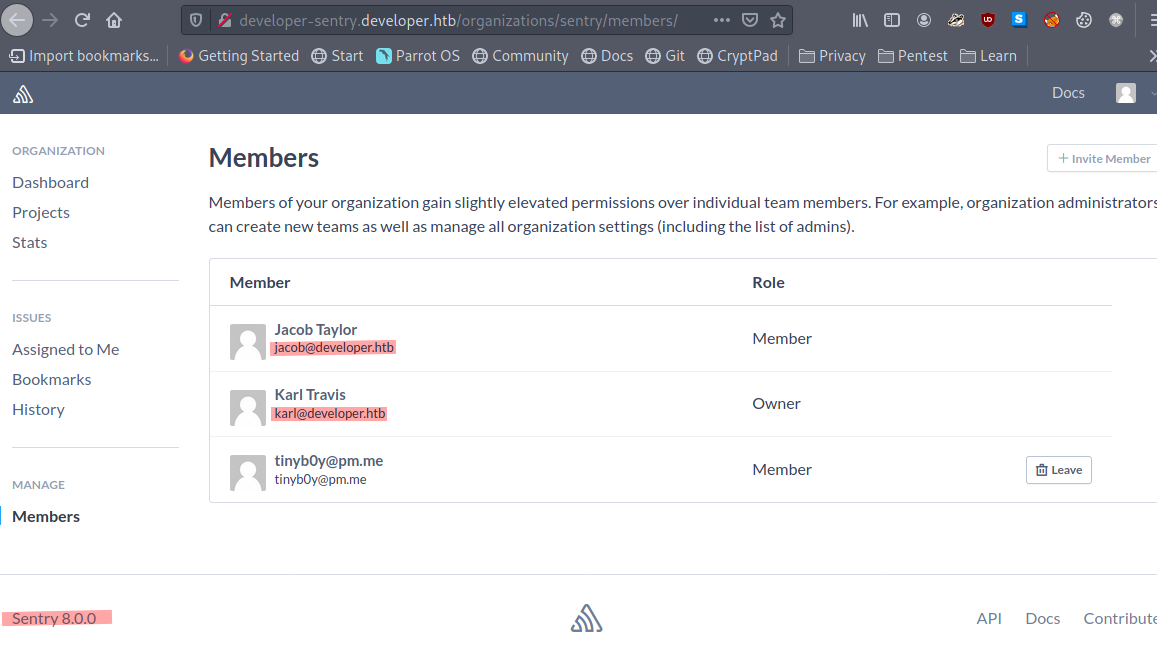The width and height of the screenshot is (1157, 659).
Task: Open Dashboard in the sidebar
Action: 50,182
